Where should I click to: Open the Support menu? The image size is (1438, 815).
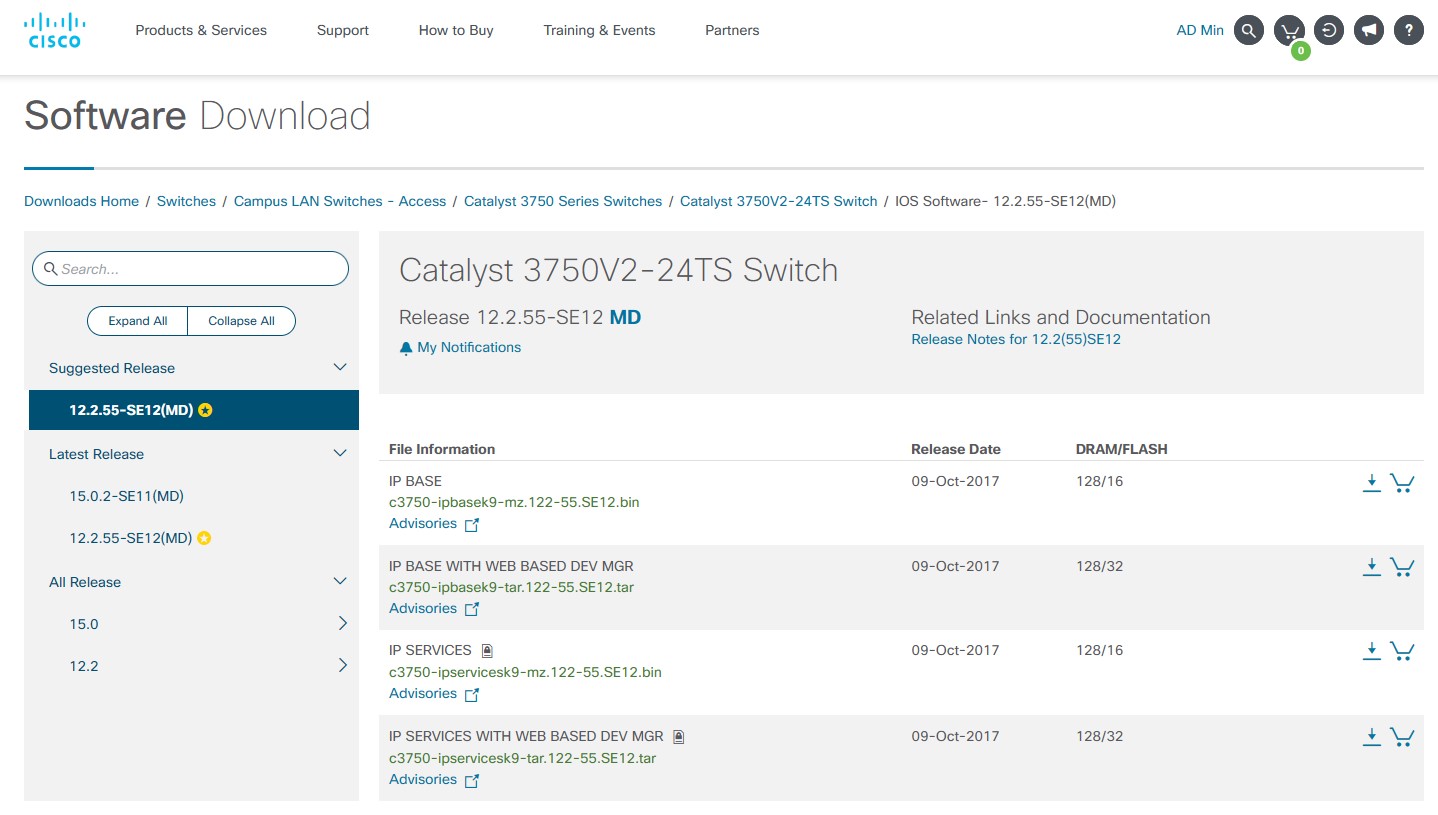[x=343, y=30]
